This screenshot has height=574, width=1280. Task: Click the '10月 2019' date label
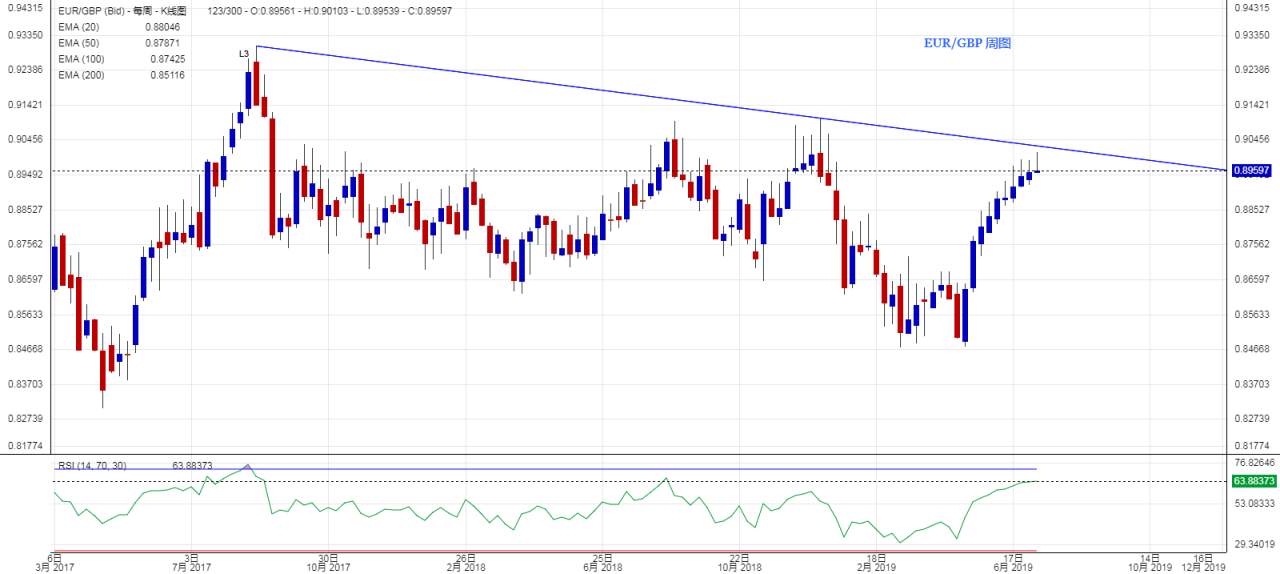coord(1150,566)
